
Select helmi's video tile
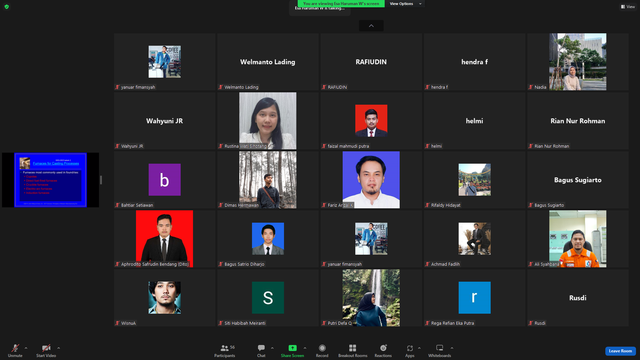(x=474, y=121)
